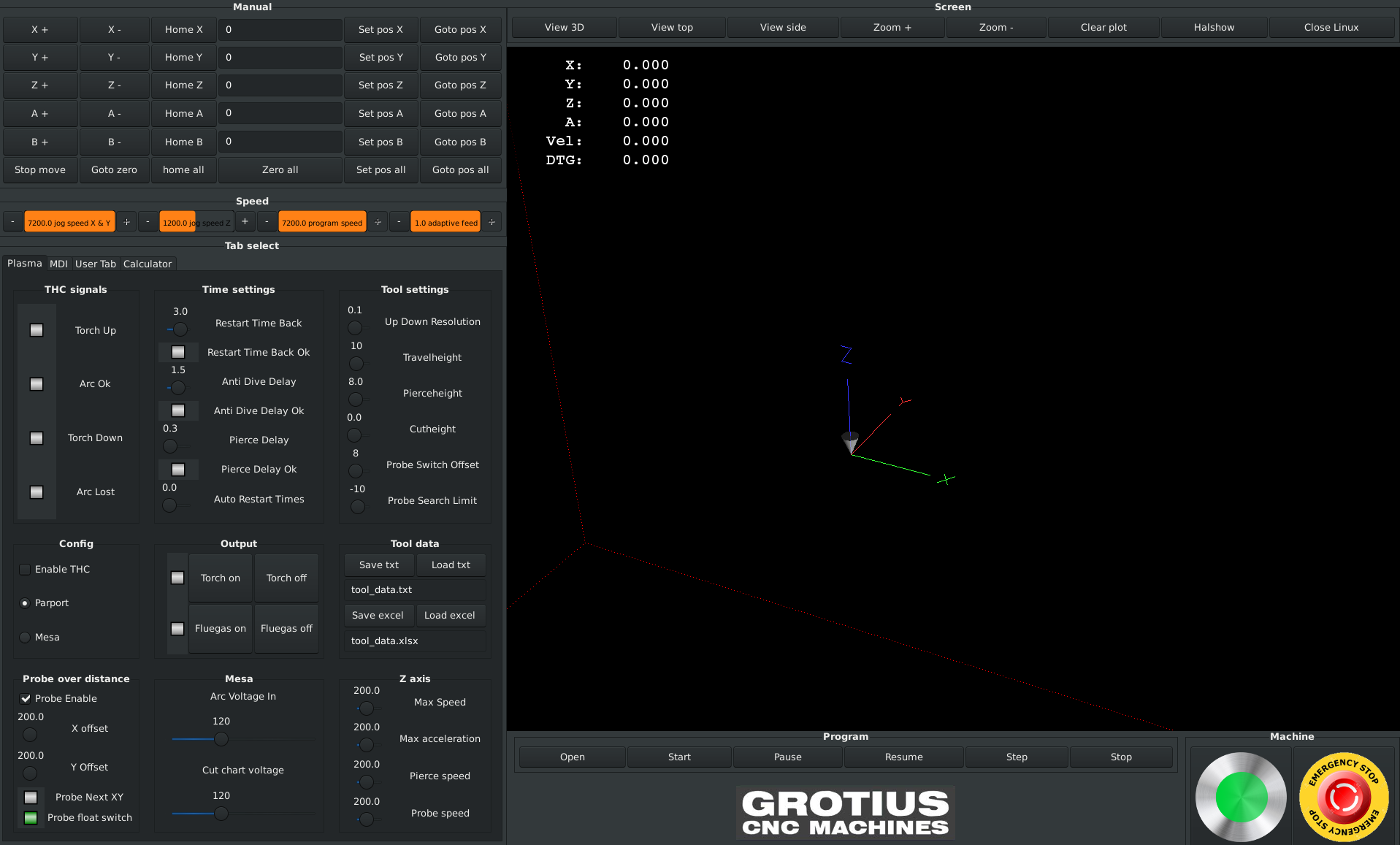The image size is (1400, 845).
Task: Increase adaptive feed with plus
Action: click(491, 222)
